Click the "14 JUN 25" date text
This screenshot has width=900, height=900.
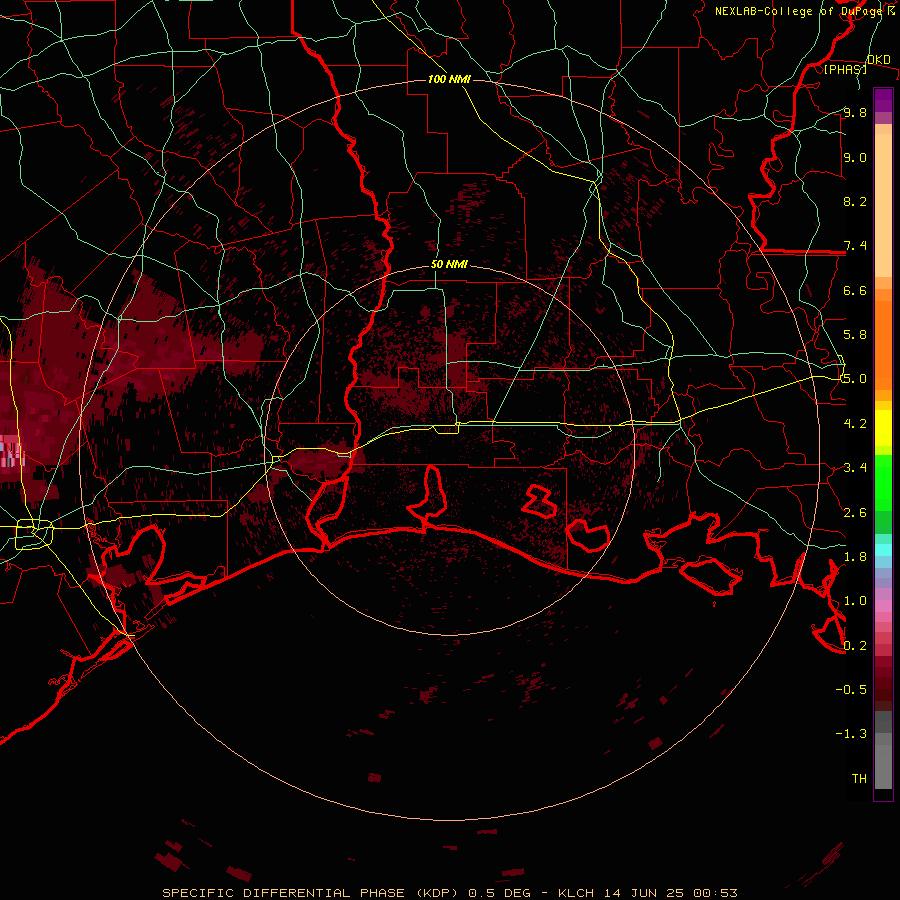[x=643, y=893]
